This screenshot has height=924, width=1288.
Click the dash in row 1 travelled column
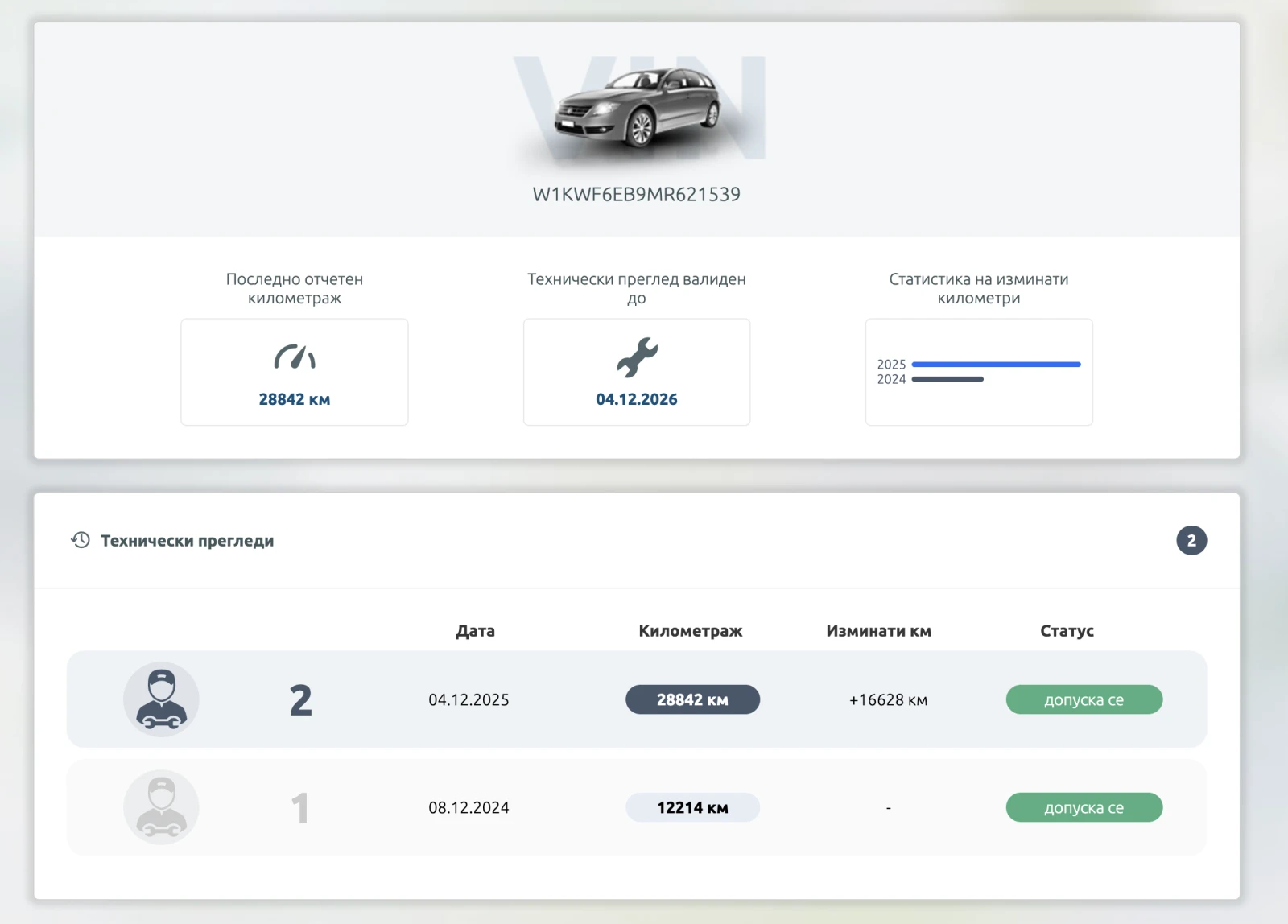coord(888,808)
